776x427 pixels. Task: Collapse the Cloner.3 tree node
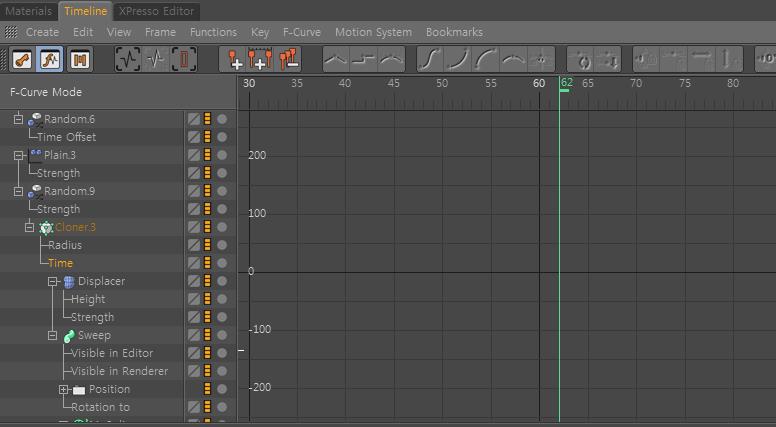(30, 227)
